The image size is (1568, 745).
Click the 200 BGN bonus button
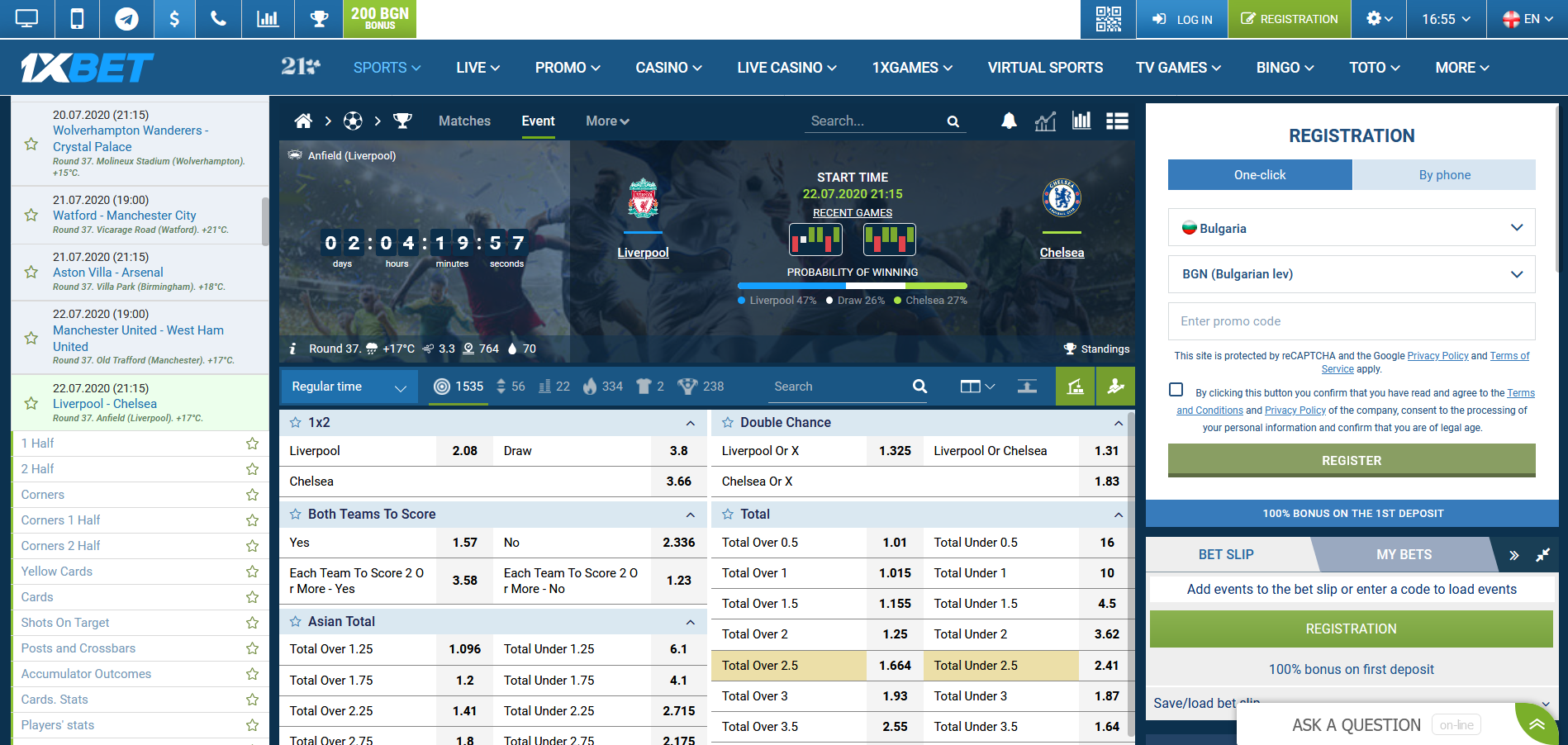tap(379, 18)
